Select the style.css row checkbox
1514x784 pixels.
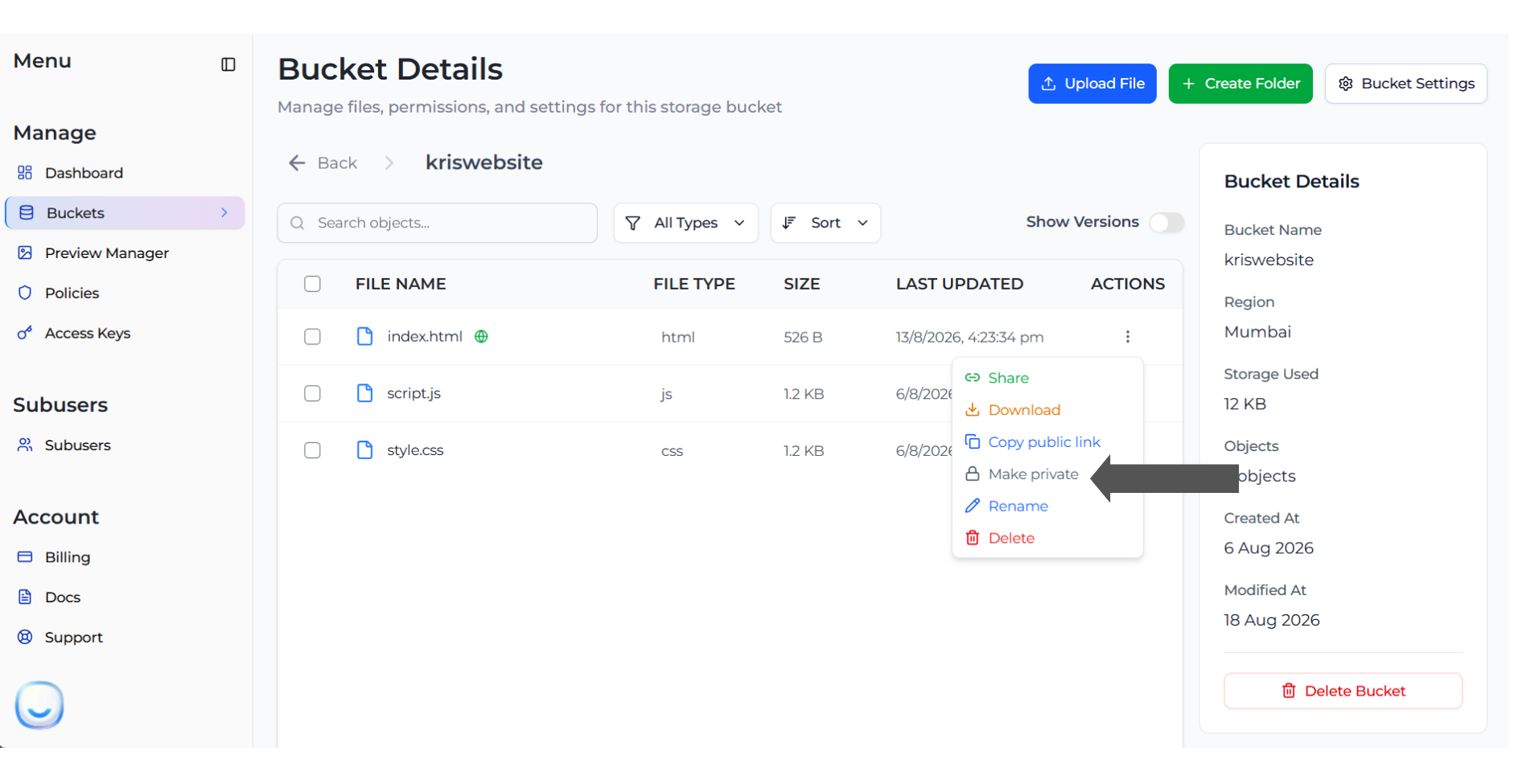coord(312,450)
